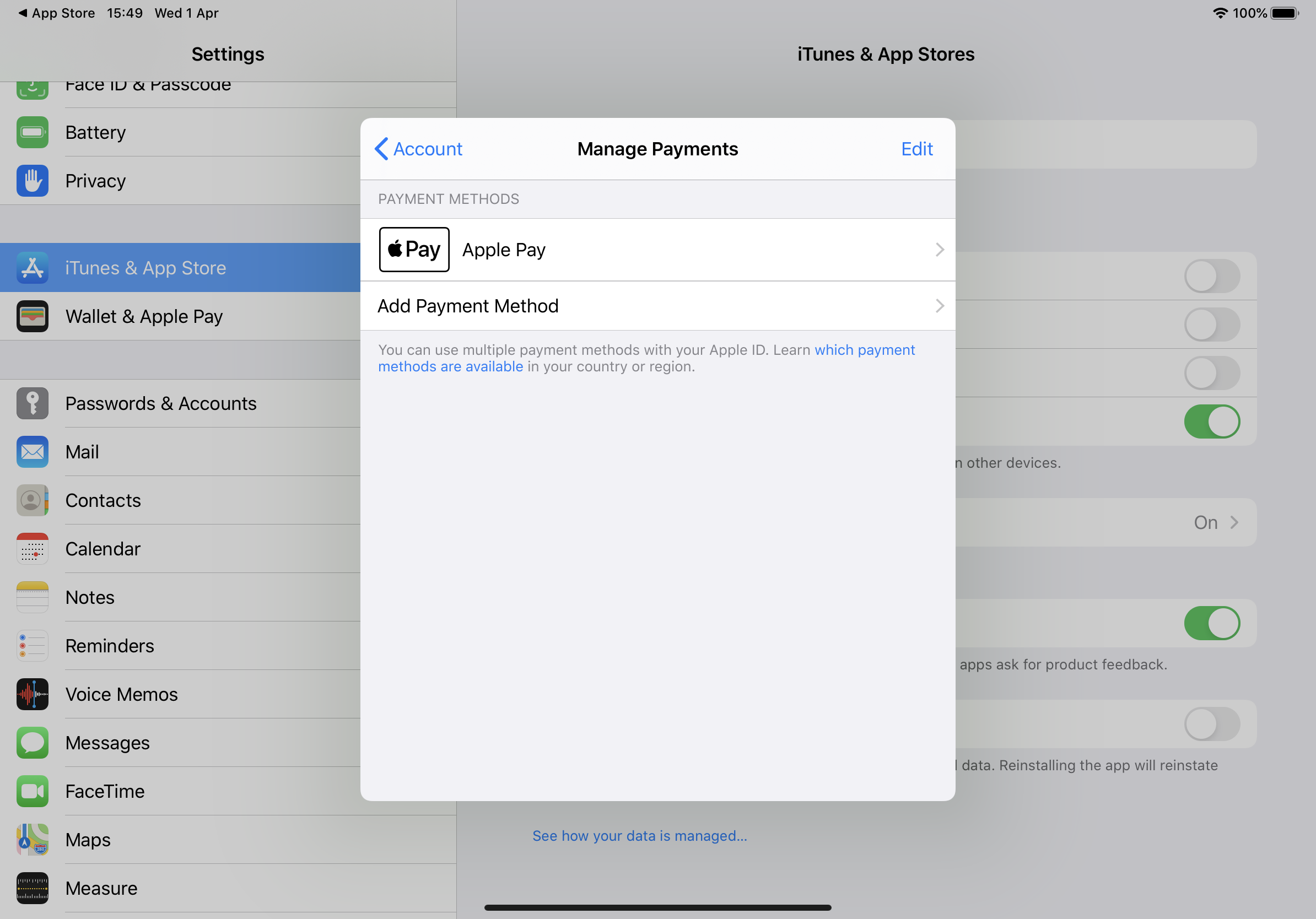Tap the Apple Pay logo badge
Viewport: 1316px width, 919px height.
click(x=414, y=250)
